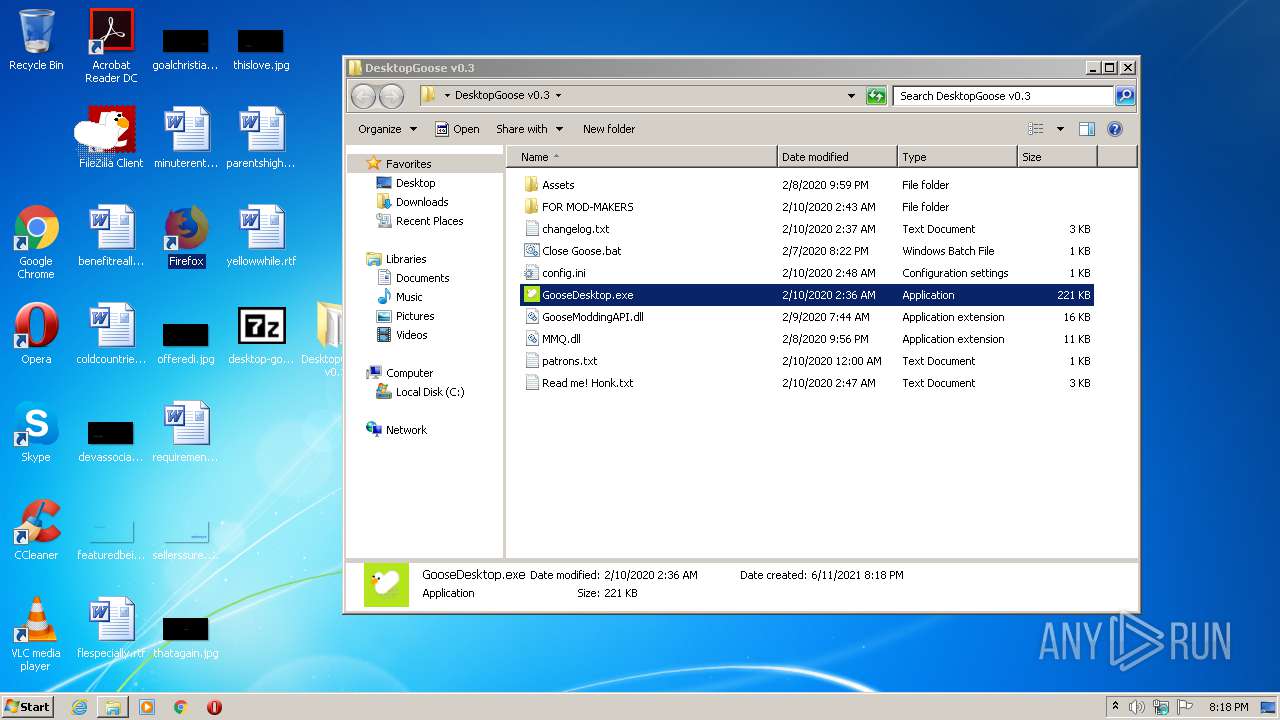Open Internet Explorer from taskbar
Viewport: 1280px width, 720px height.
[x=79, y=707]
